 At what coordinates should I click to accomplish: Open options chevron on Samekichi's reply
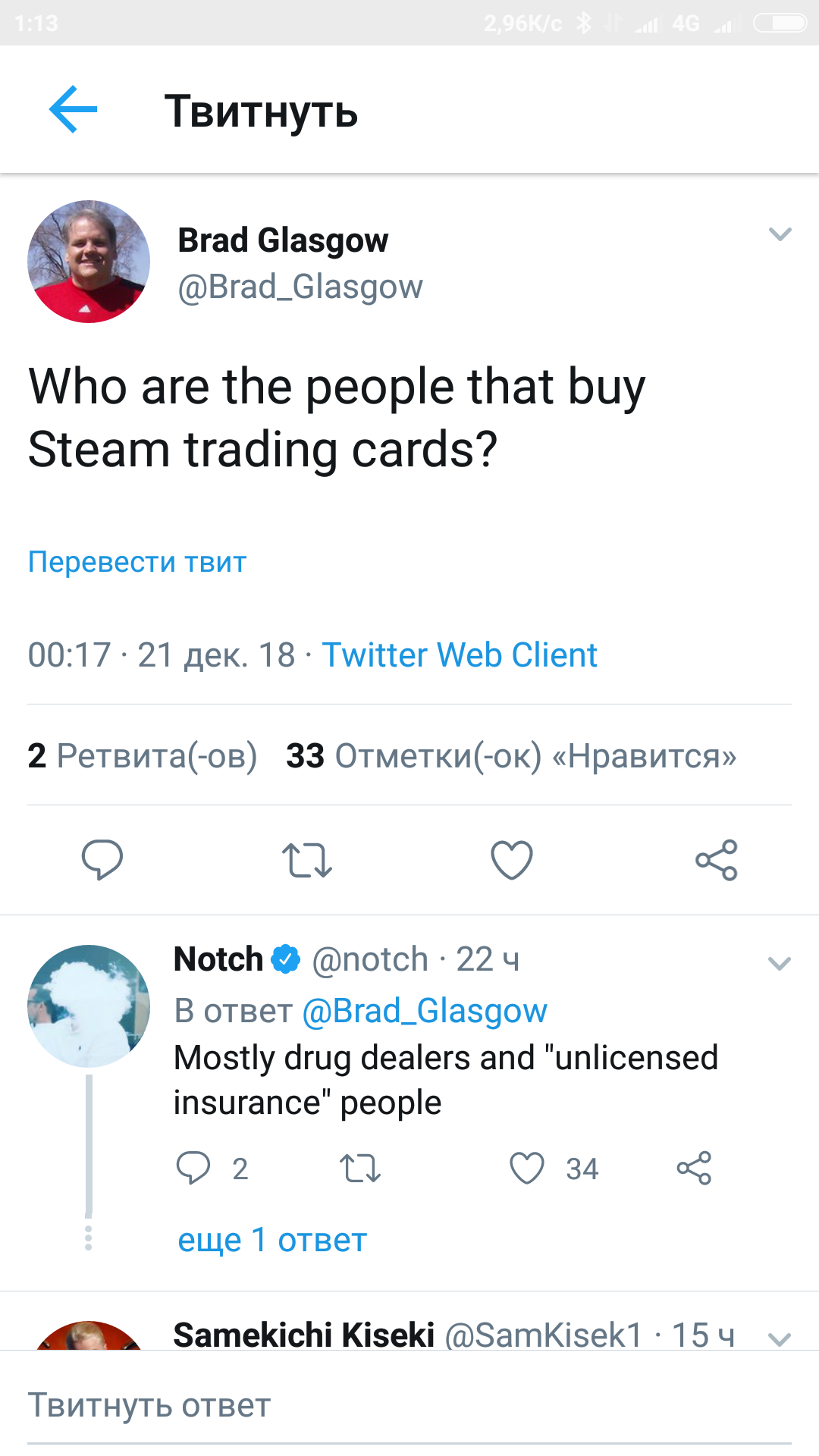(x=780, y=1338)
